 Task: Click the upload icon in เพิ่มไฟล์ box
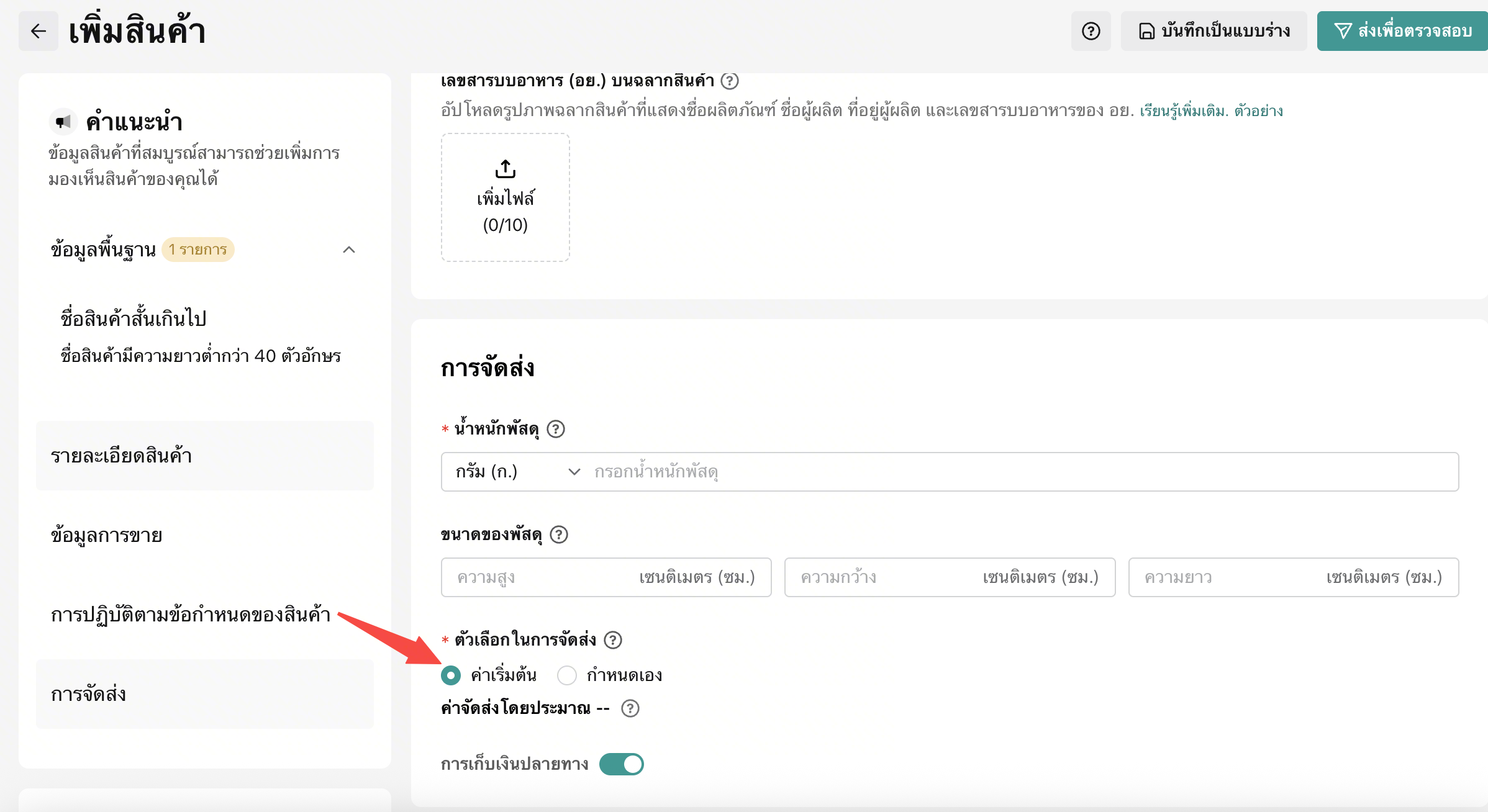(506, 169)
